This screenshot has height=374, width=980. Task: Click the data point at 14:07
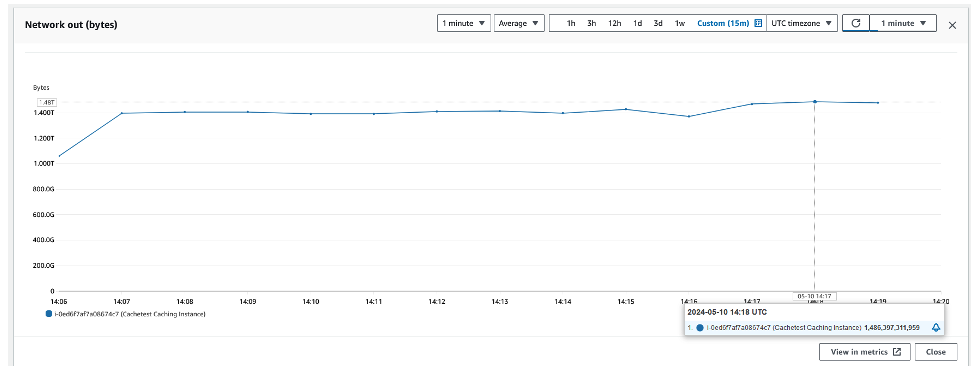pos(122,113)
